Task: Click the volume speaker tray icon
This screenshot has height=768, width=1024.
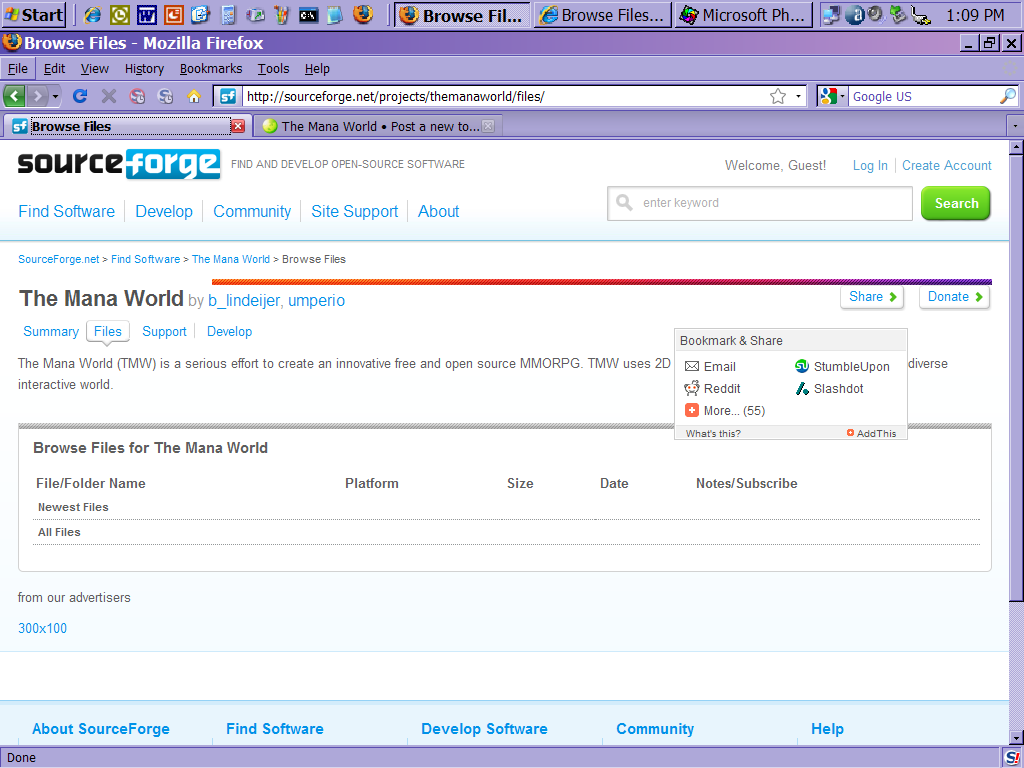Action: tap(876, 14)
